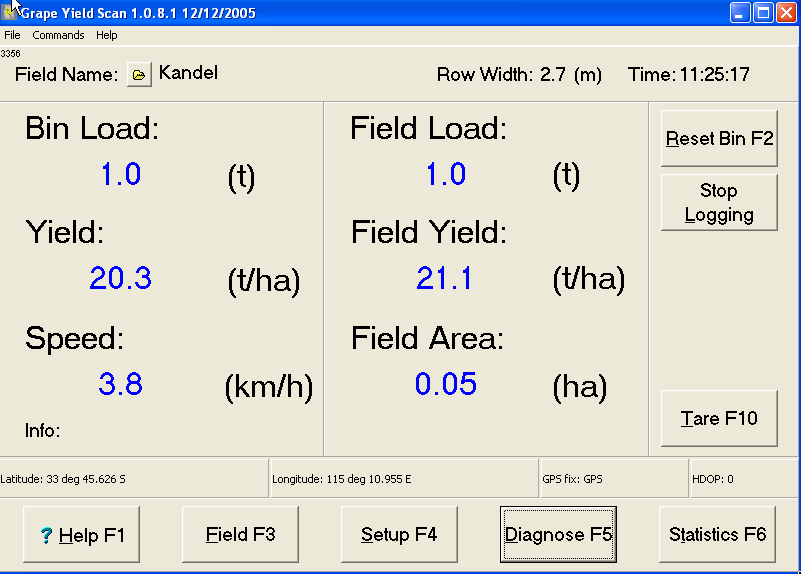The width and height of the screenshot is (801, 574).
Task: Click the HDOP status bar panel
Action: tap(744, 479)
